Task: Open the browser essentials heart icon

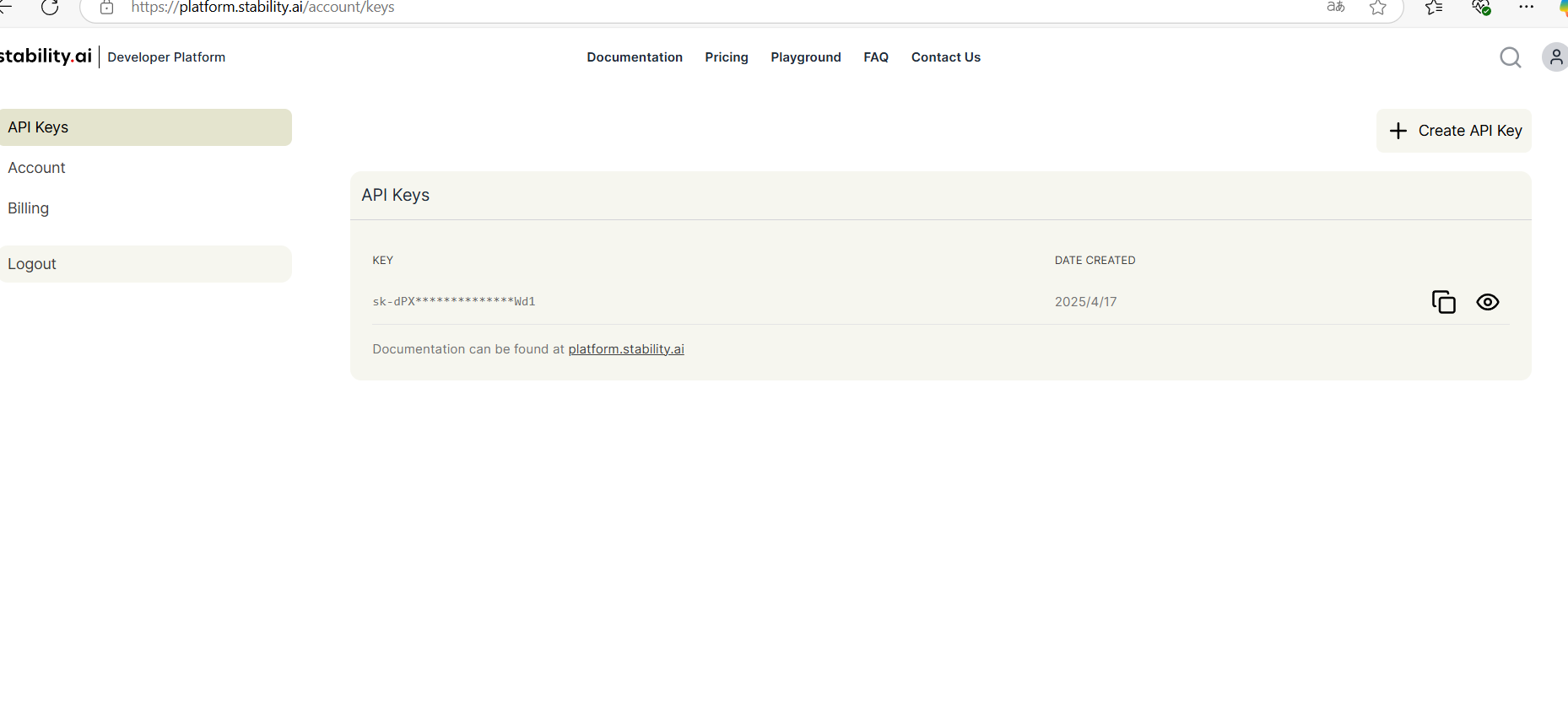Action: (1481, 8)
